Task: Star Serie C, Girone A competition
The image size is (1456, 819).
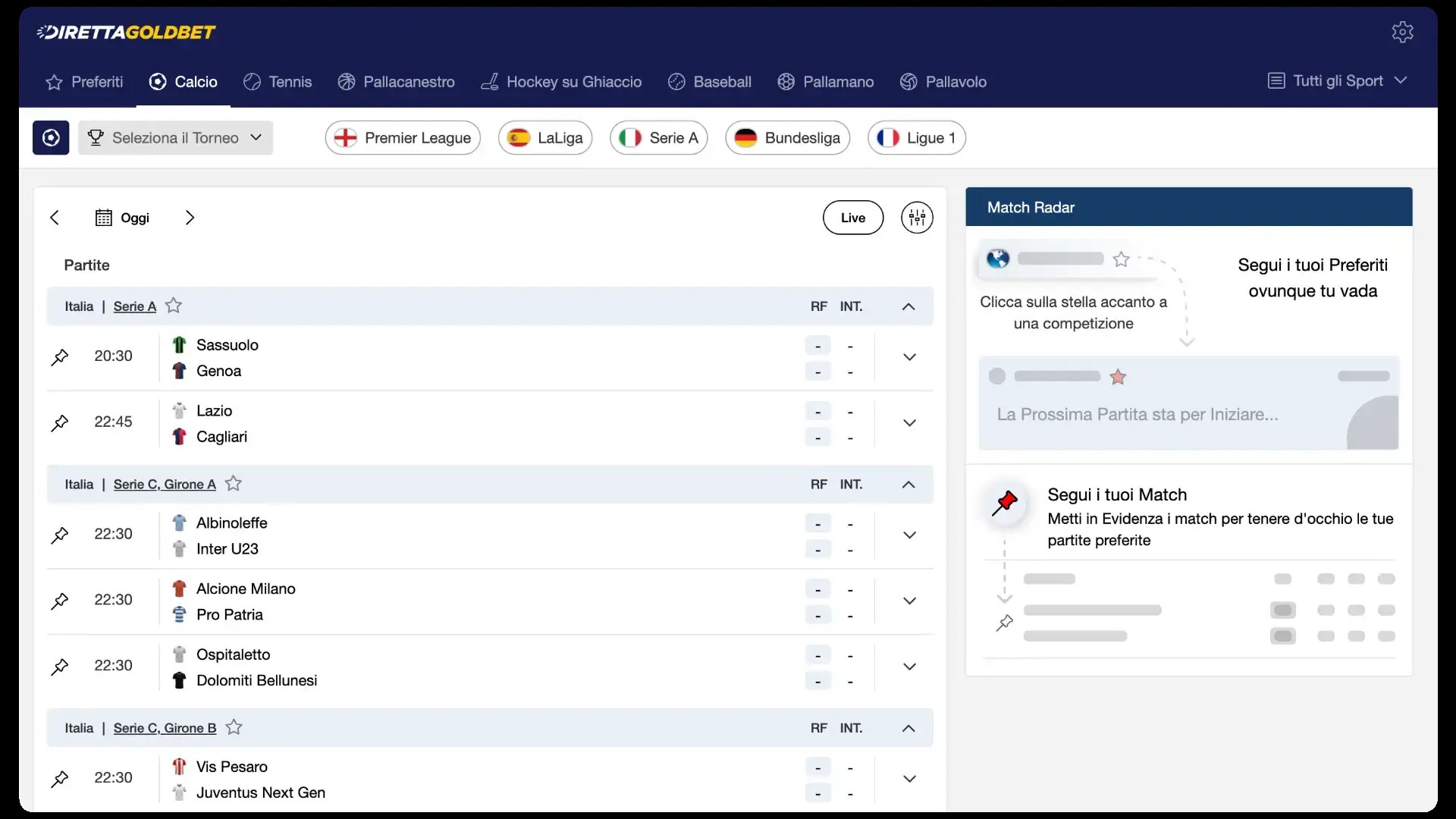Action: click(234, 484)
